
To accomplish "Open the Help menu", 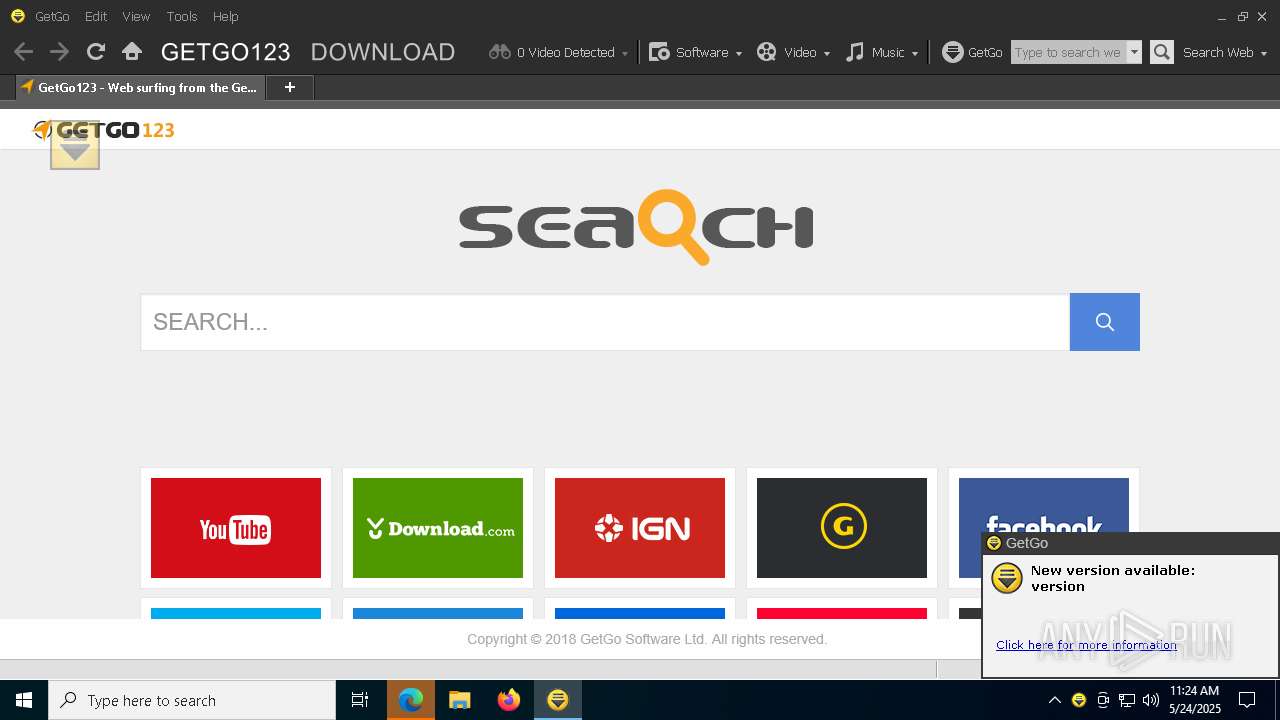I will (226, 16).
